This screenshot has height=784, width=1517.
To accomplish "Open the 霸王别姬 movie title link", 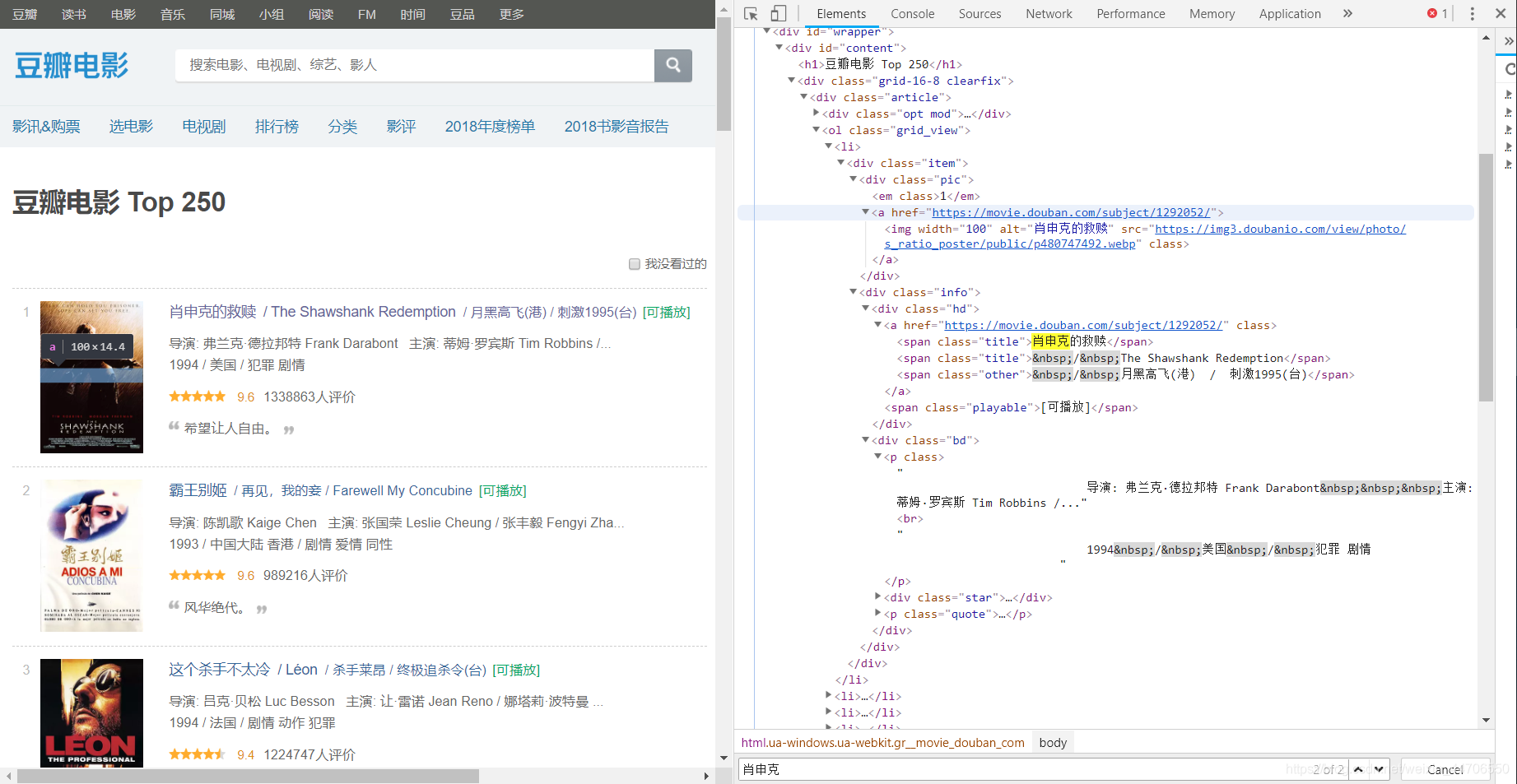I will point(198,490).
